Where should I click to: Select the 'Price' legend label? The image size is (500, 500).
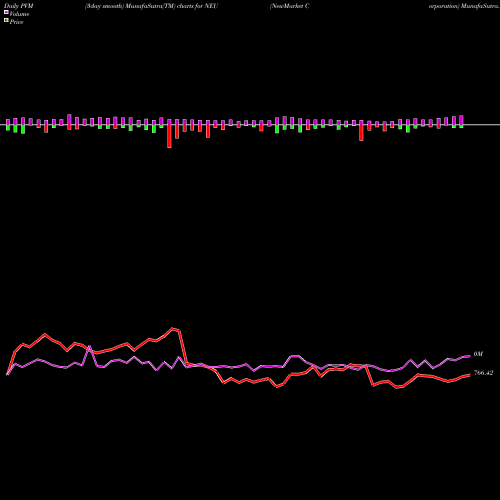click(16, 22)
